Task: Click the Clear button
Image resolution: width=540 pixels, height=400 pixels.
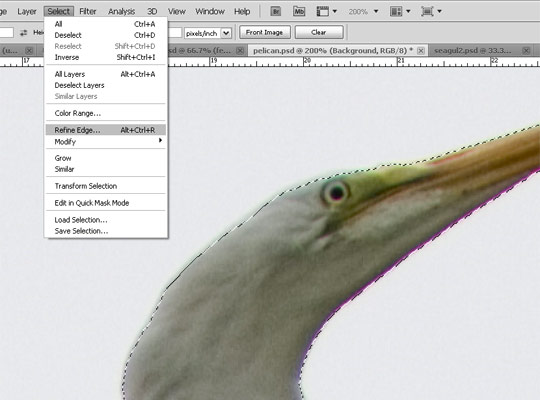Action: [319, 32]
